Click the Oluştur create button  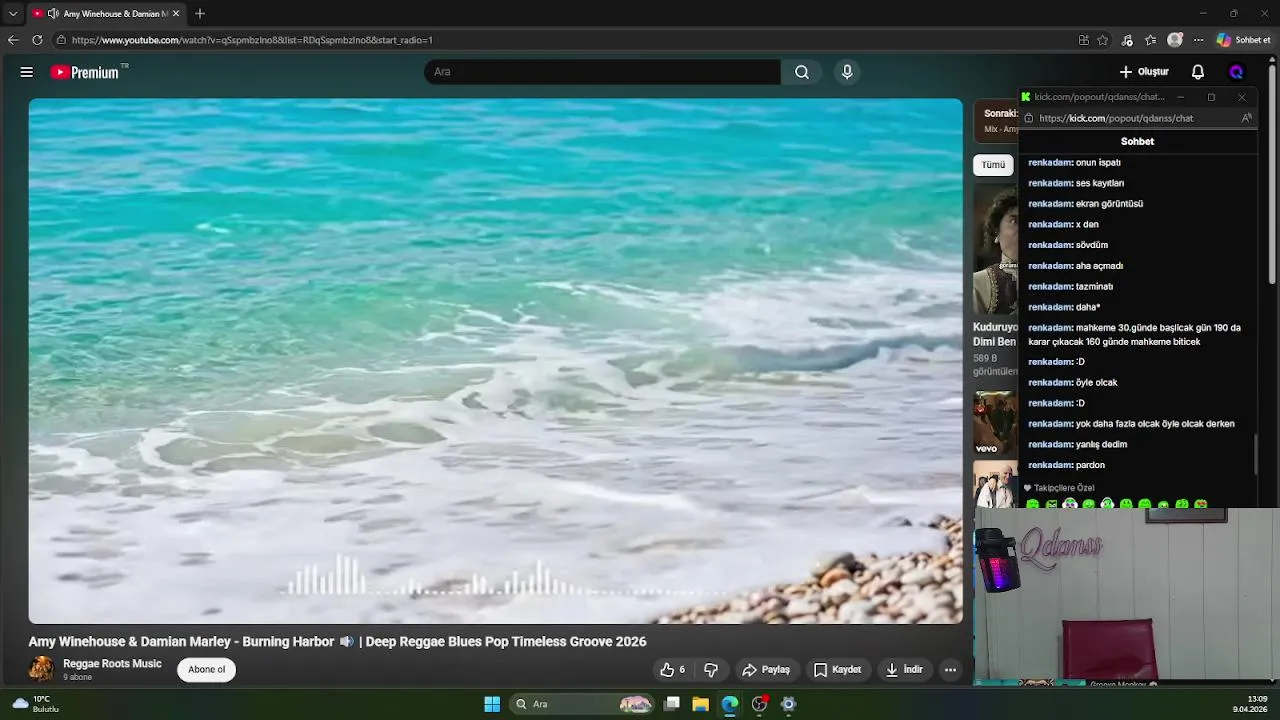1144,72
